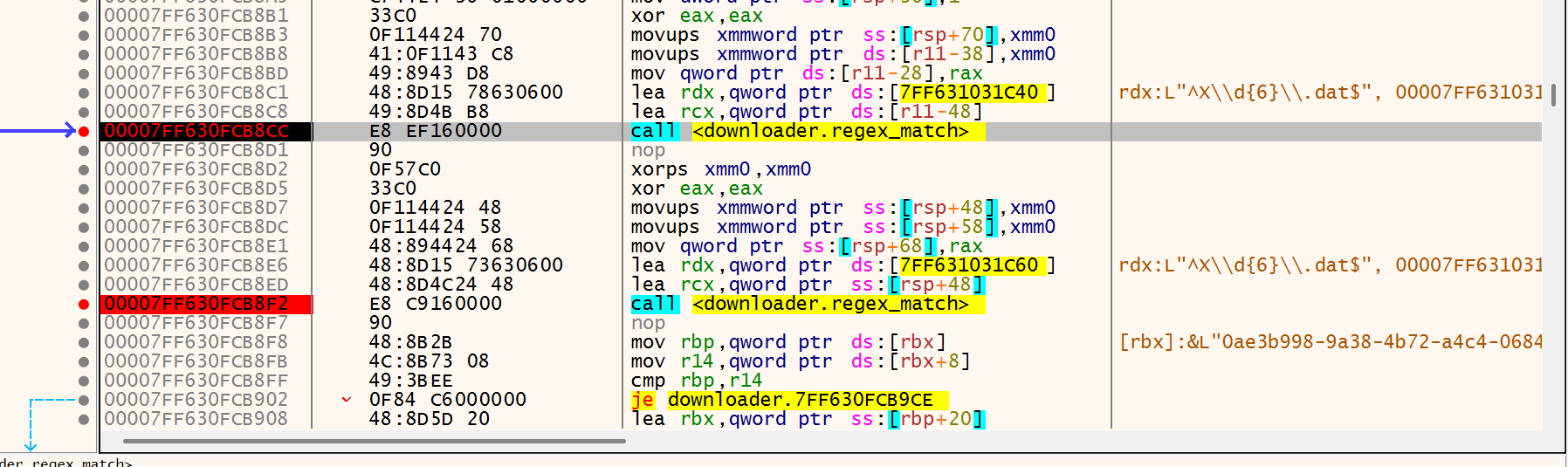Set breakpoint dot beside address 00007FF630FCB8C1

[84, 93]
